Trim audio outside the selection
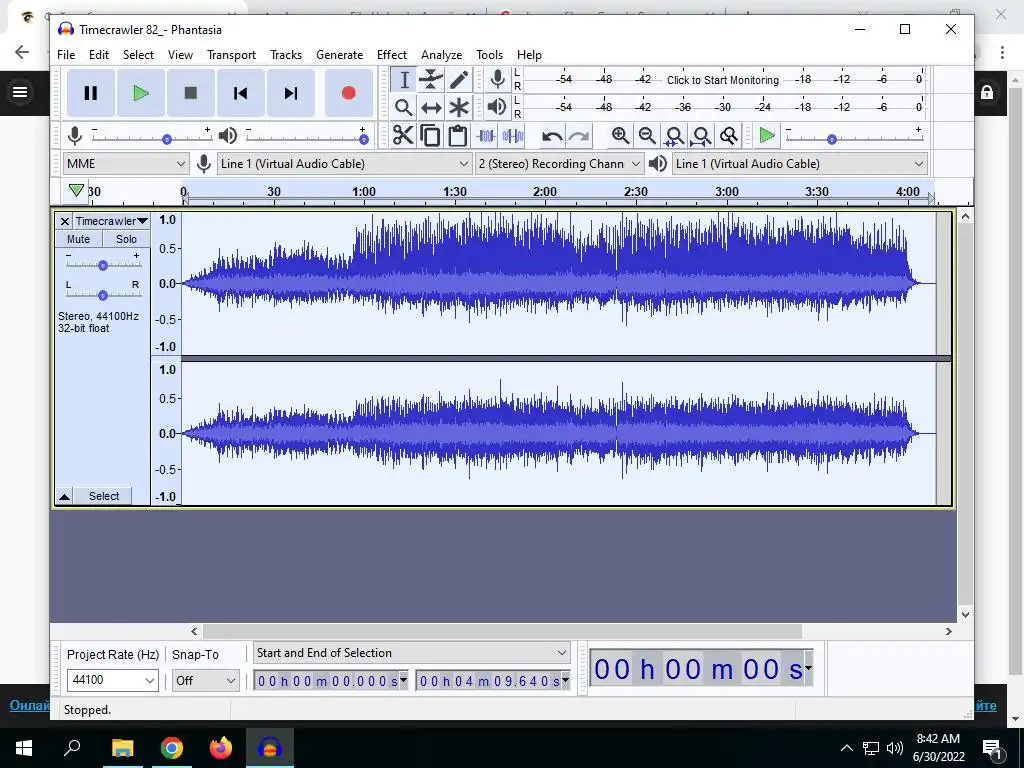 (x=486, y=135)
